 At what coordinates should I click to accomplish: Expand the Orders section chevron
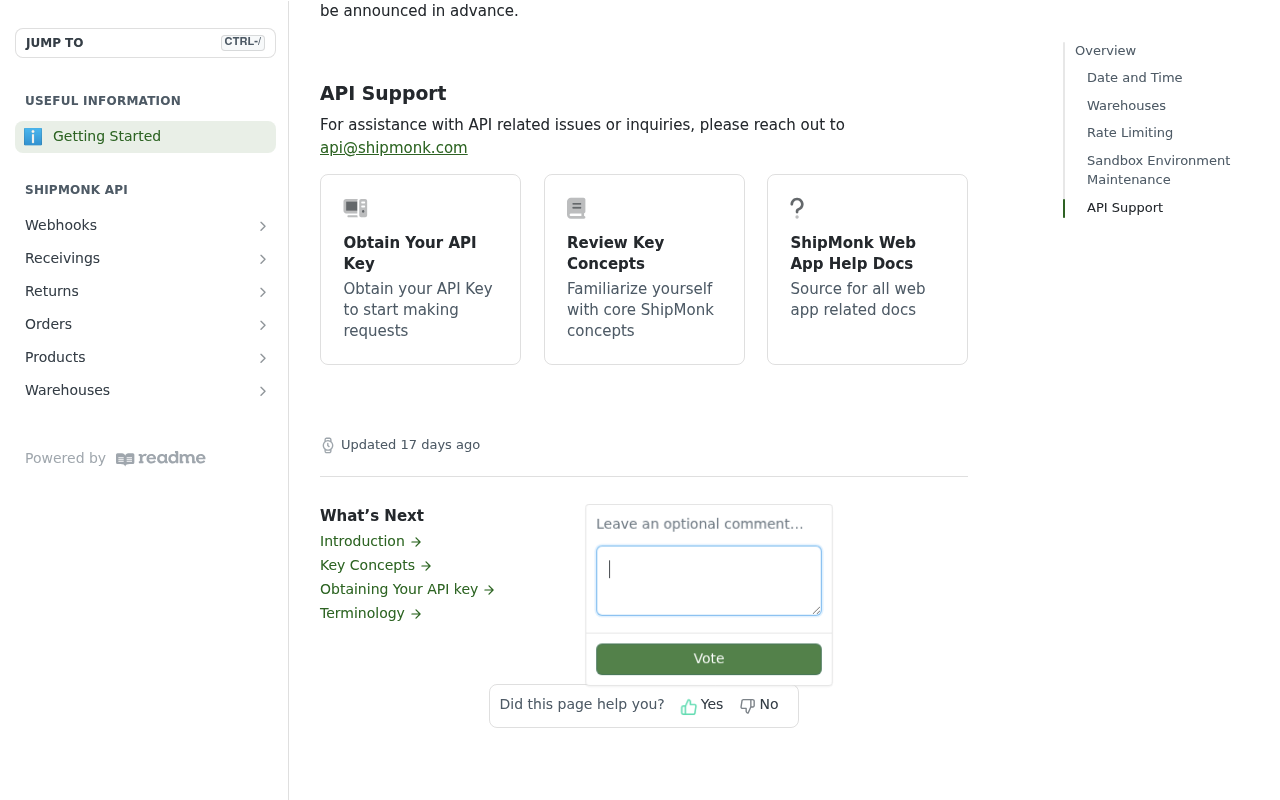click(263, 325)
